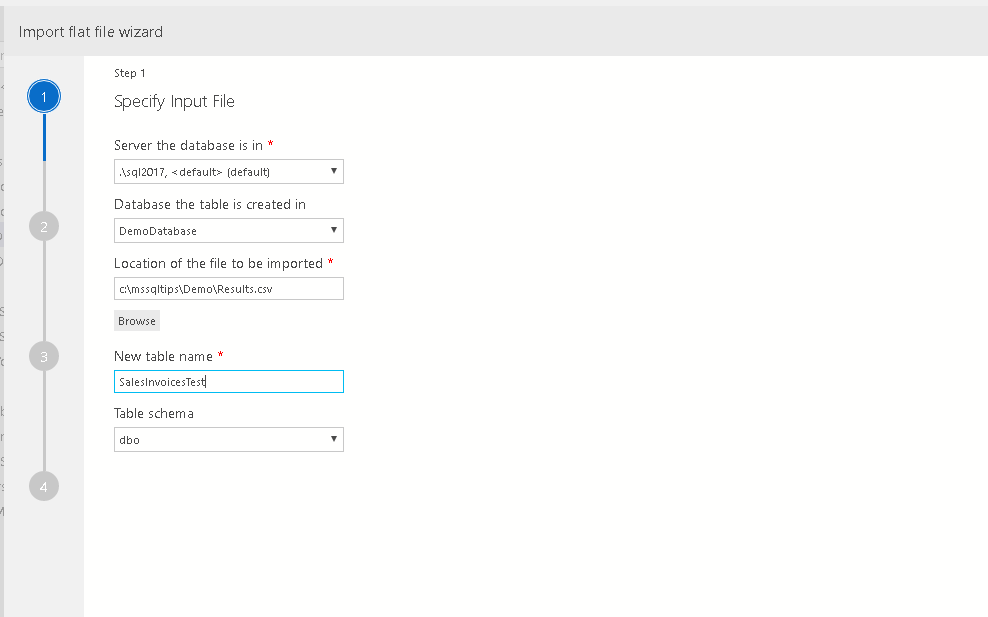Open the server selection dropdown

coord(229,171)
